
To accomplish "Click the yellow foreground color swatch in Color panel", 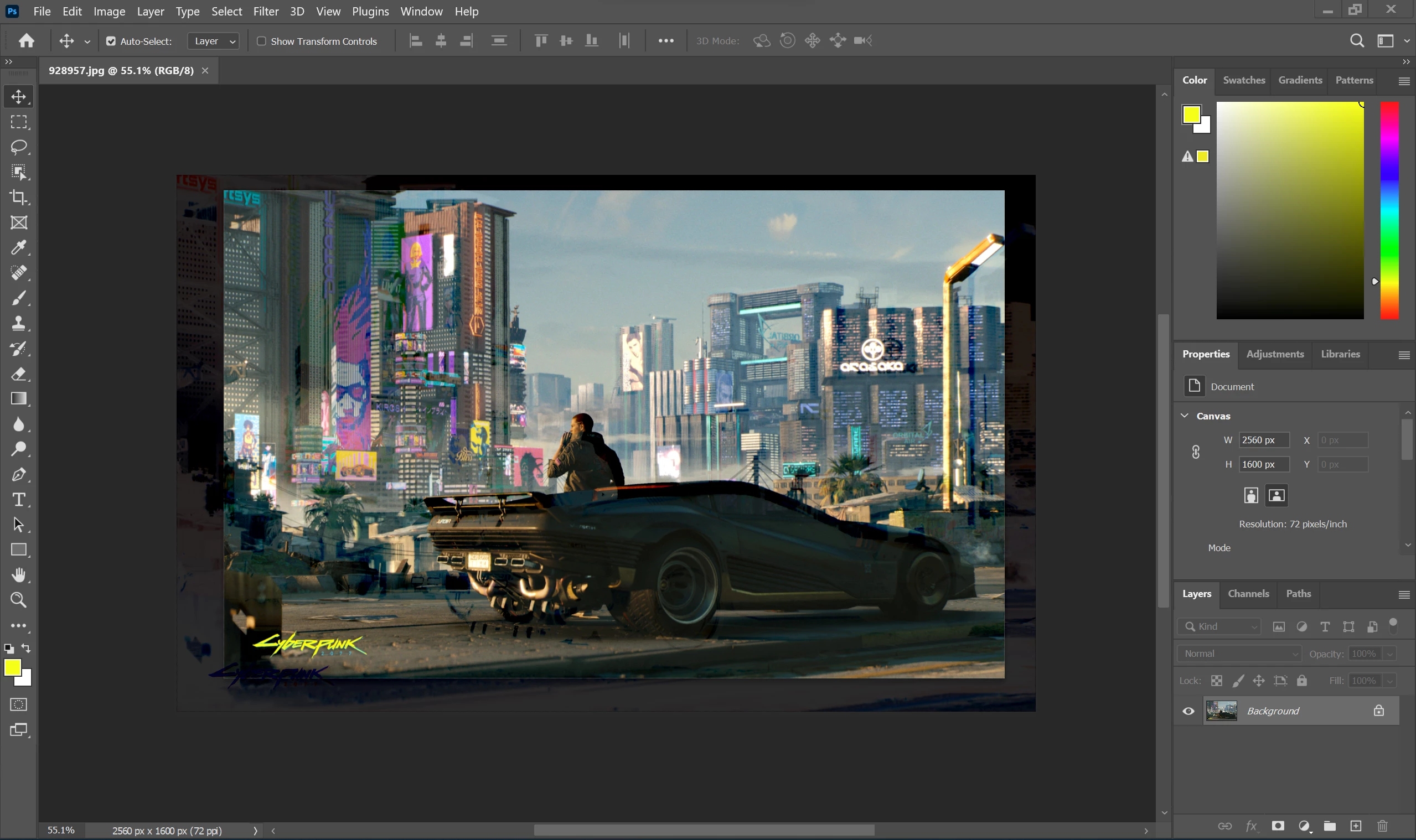I will (x=1191, y=115).
